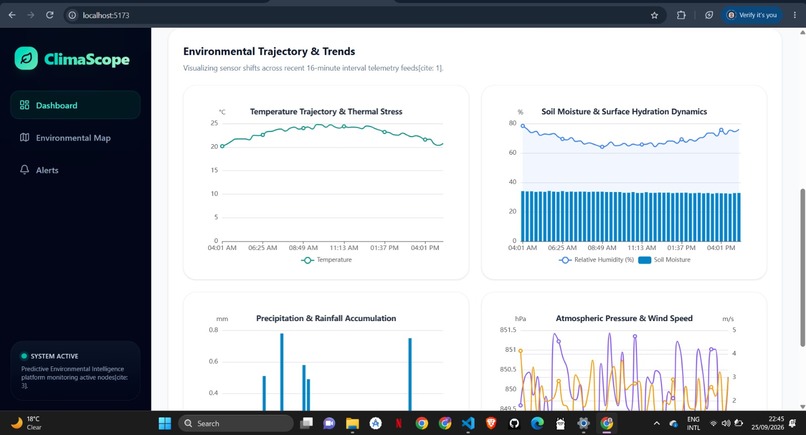
Task: Click the taskbar Search box
Action: 236,423
